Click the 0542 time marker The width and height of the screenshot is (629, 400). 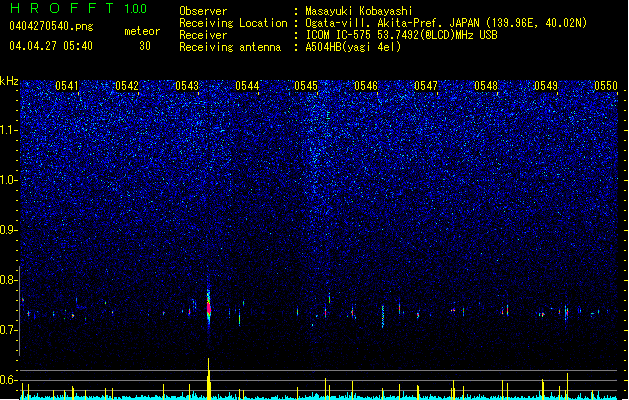coord(127,86)
